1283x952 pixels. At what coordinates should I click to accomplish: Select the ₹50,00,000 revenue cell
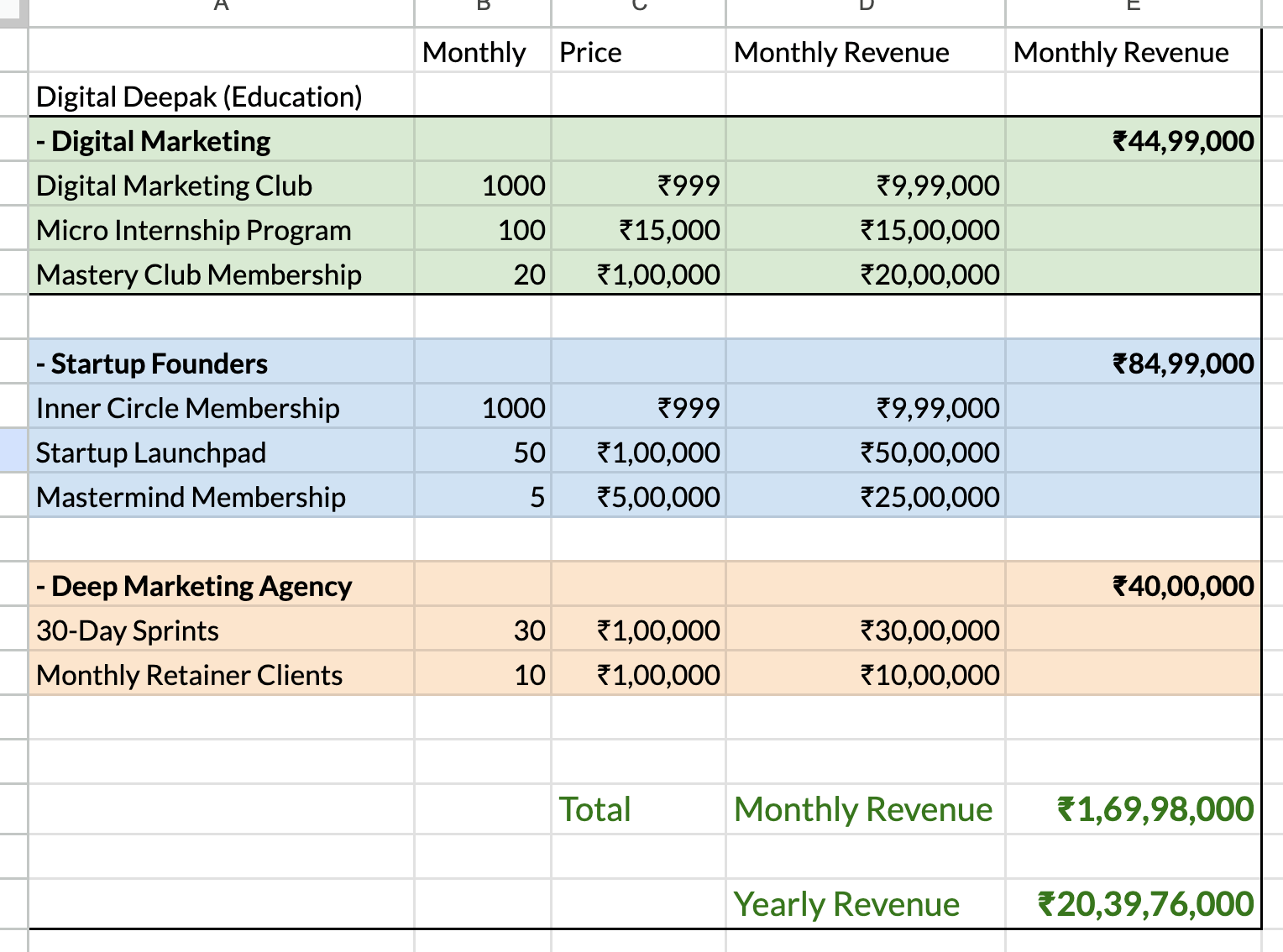click(x=866, y=452)
